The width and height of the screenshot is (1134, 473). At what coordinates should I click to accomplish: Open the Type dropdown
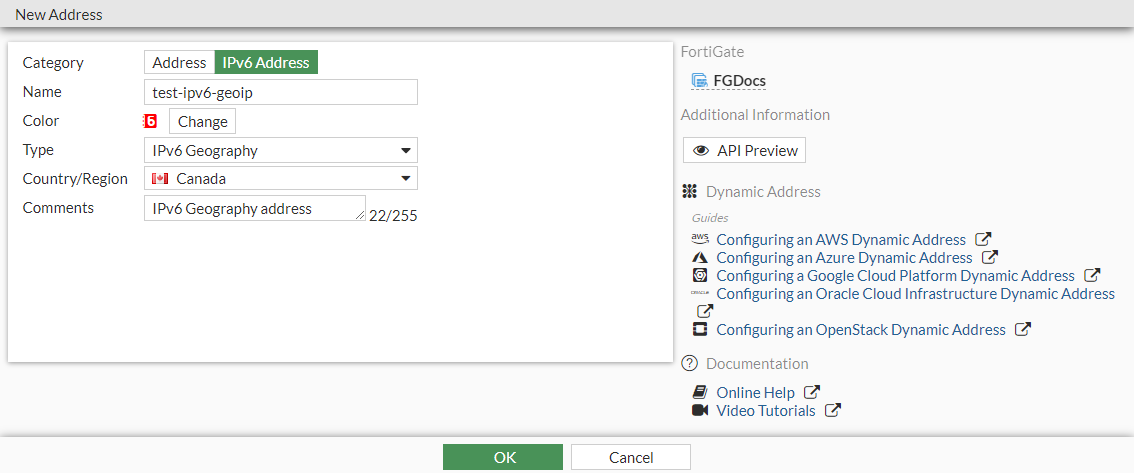pos(280,150)
